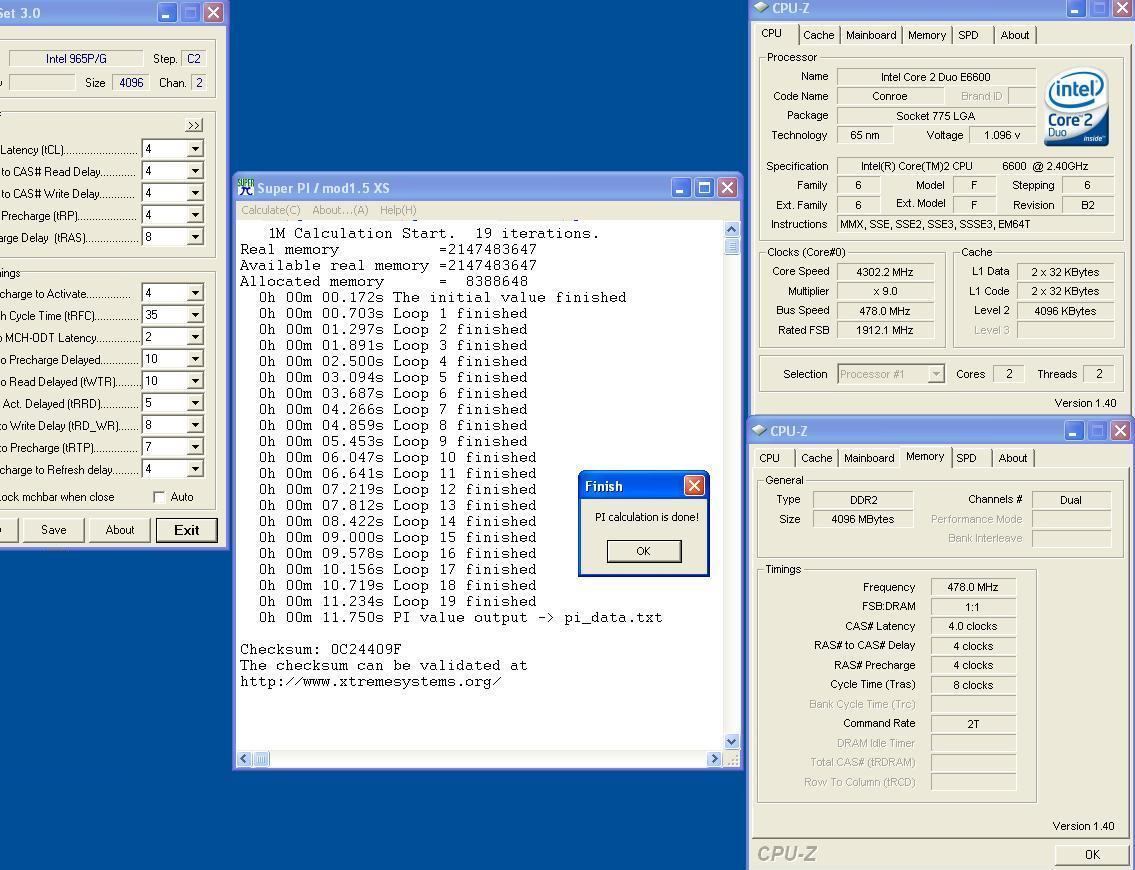Switch to About tab in upper CPU-Z
Screen dimensions: 1135x870
1015,35
